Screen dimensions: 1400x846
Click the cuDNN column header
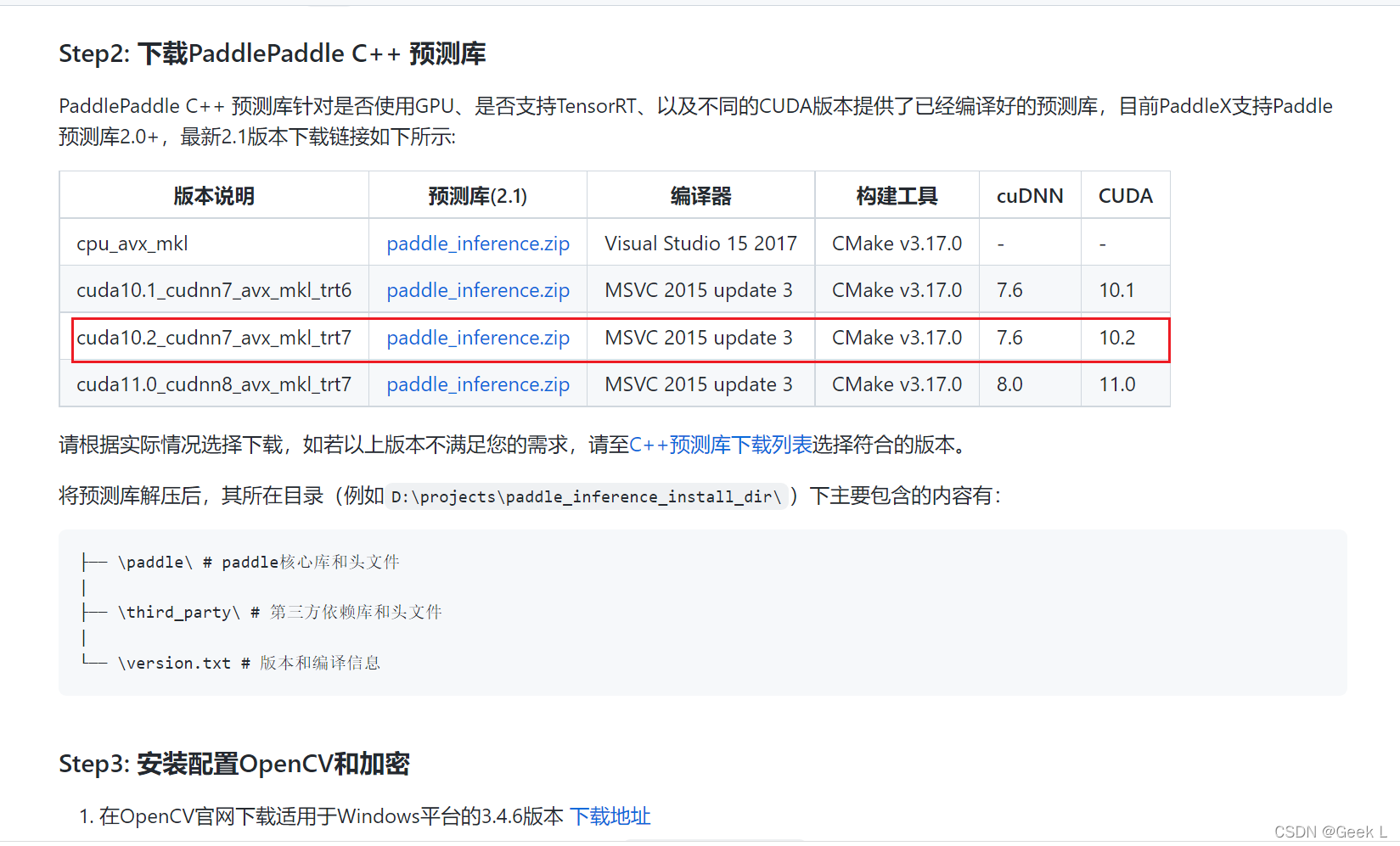click(x=1029, y=195)
